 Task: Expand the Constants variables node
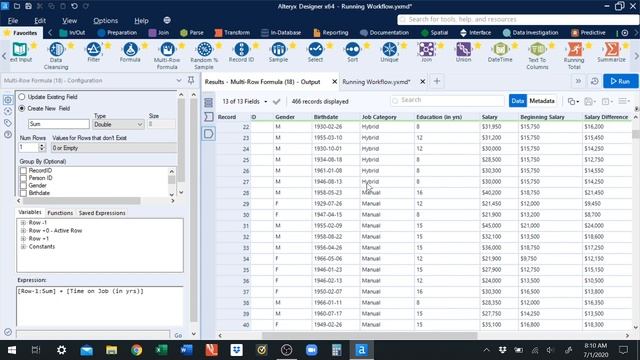[23, 247]
